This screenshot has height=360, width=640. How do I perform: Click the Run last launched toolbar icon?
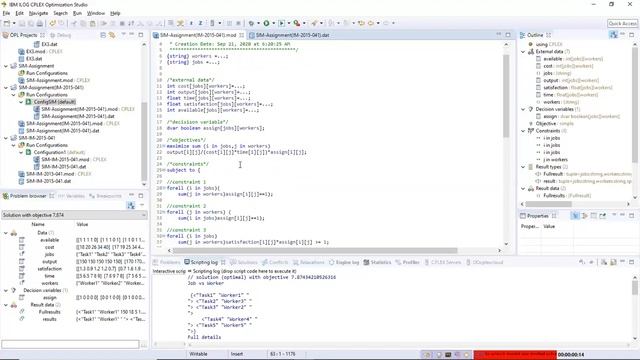pyautogui.click(x=281, y=23)
